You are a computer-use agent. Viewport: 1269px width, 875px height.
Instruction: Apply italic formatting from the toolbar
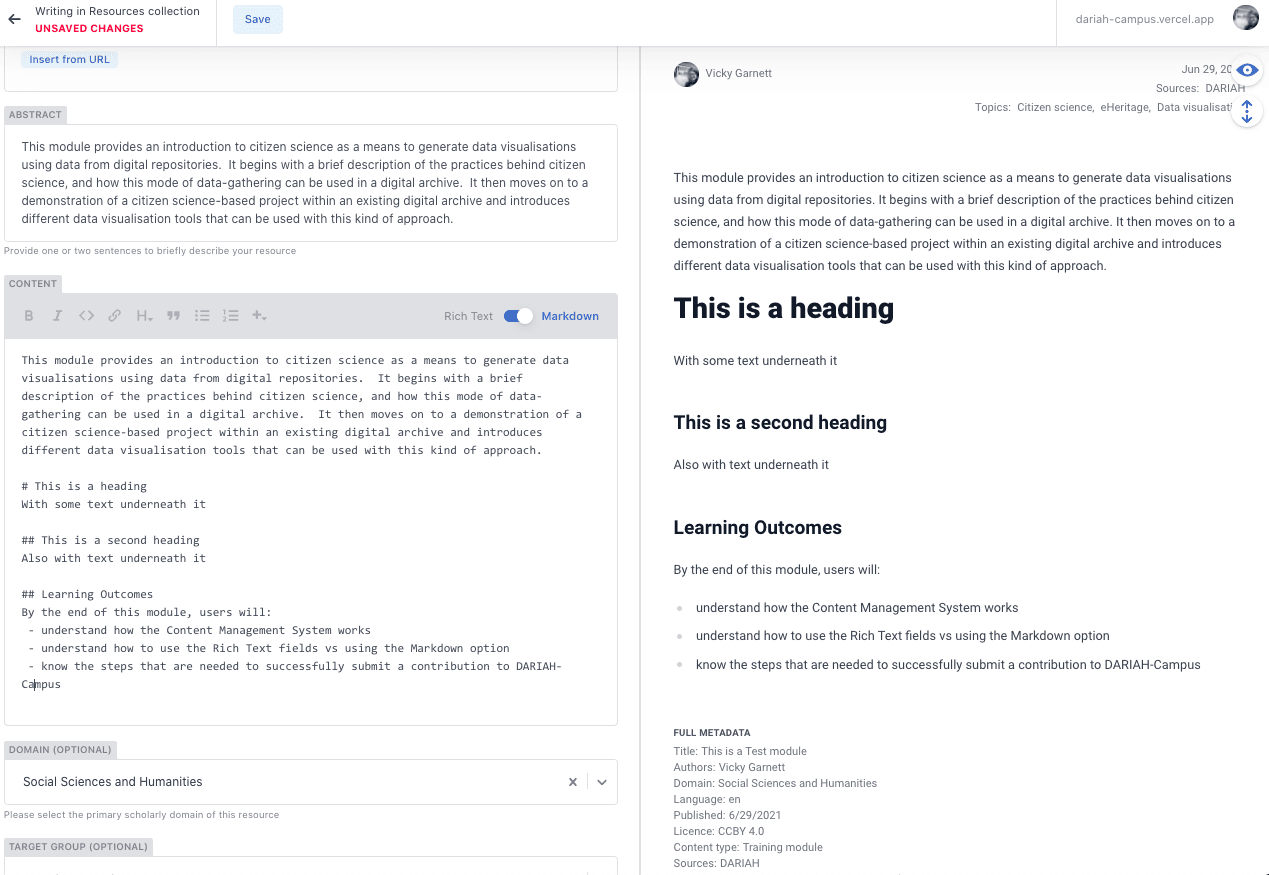[57, 316]
